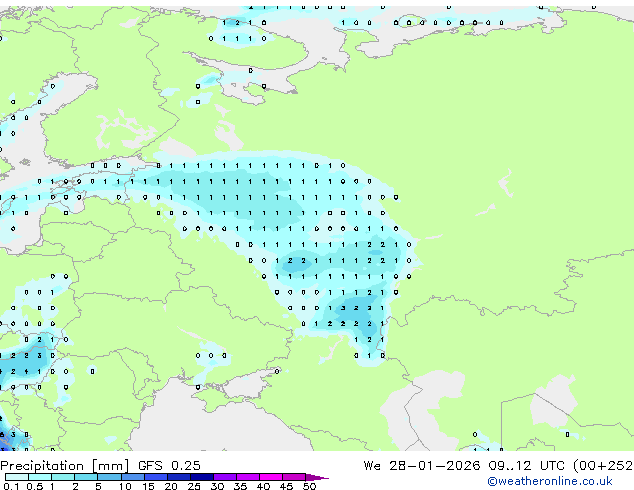The width and height of the screenshot is (634, 490).
Task: Pick legend swatch between 1 and 2
Action: [x=63, y=477]
